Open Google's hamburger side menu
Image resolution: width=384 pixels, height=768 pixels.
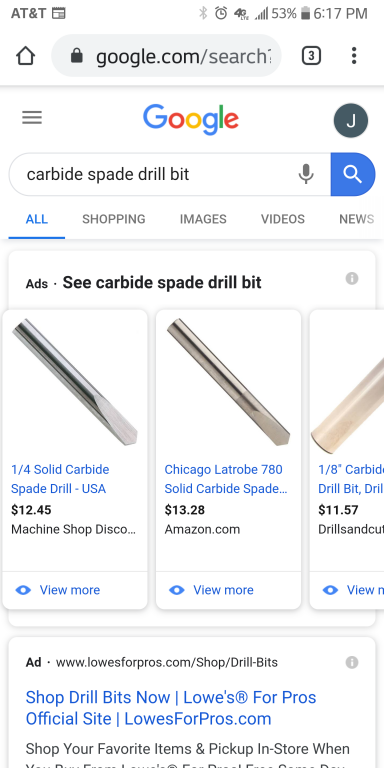pos(32,118)
